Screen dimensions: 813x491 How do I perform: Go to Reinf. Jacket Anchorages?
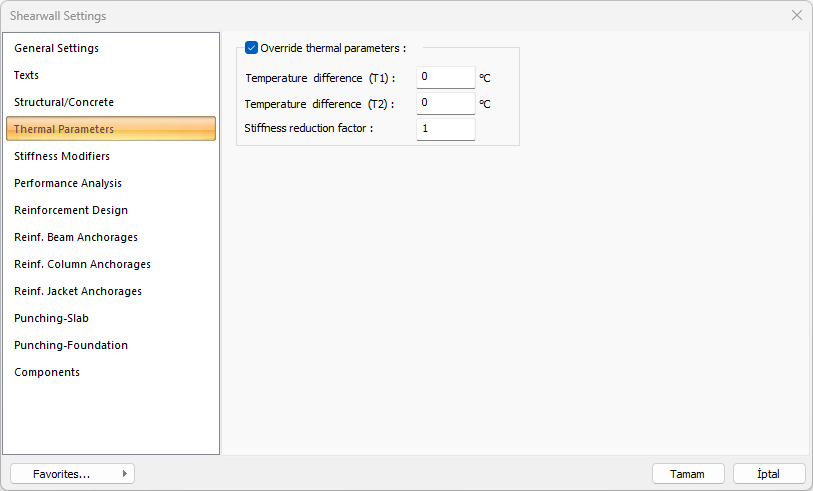click(78, 291)
